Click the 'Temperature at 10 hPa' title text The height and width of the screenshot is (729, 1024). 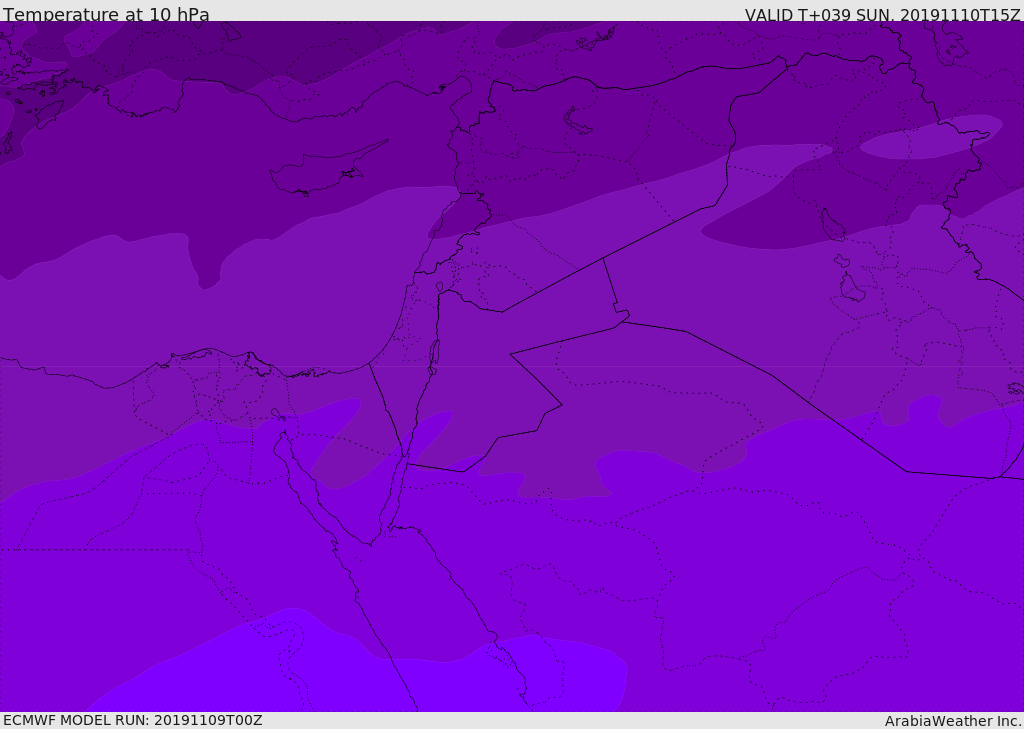click(x=106, y=14)
